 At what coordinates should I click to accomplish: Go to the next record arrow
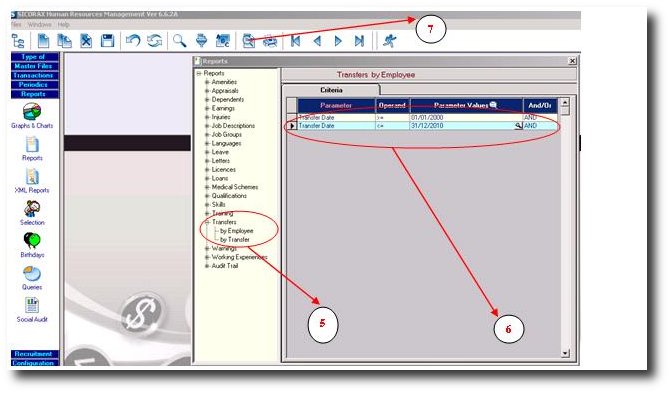[x=338, y=41]
